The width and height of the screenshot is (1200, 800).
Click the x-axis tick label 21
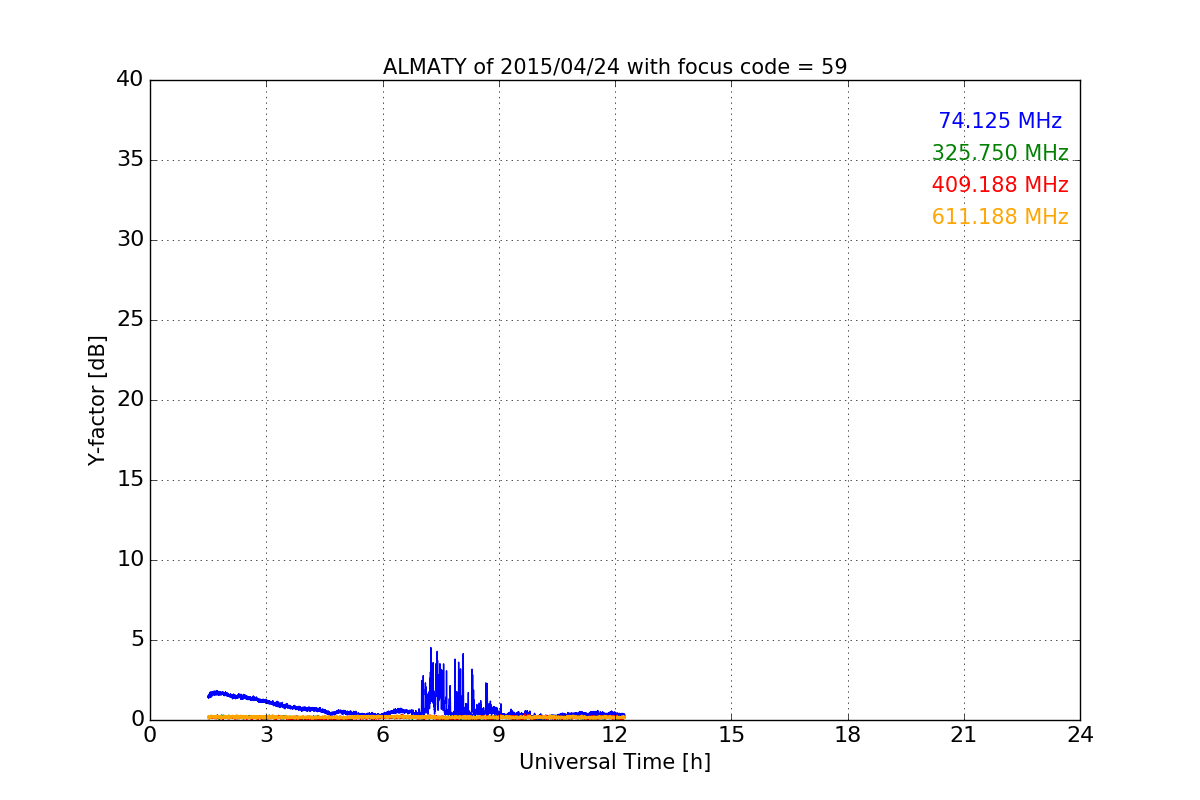coord(964,735)
